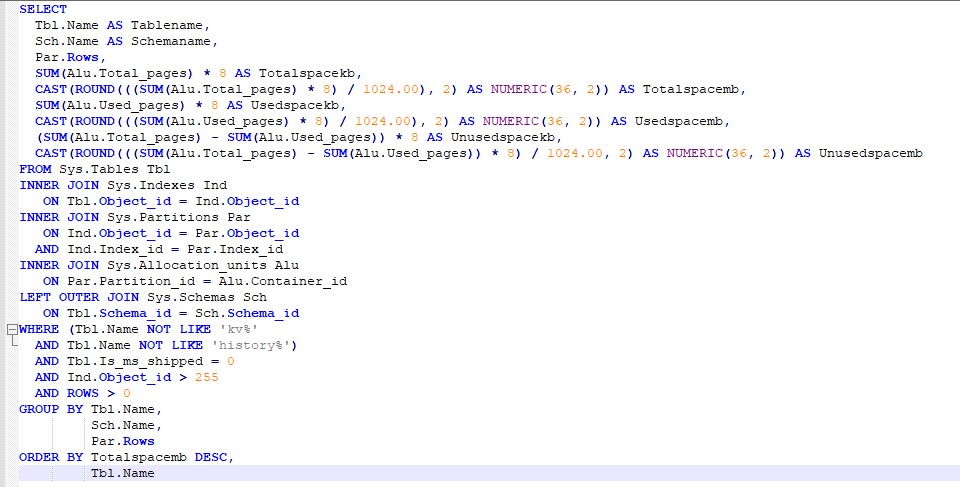Click Sch.Schema_id in the ON condition
This screenshot has width=960, height=487.
coord(247,313)
